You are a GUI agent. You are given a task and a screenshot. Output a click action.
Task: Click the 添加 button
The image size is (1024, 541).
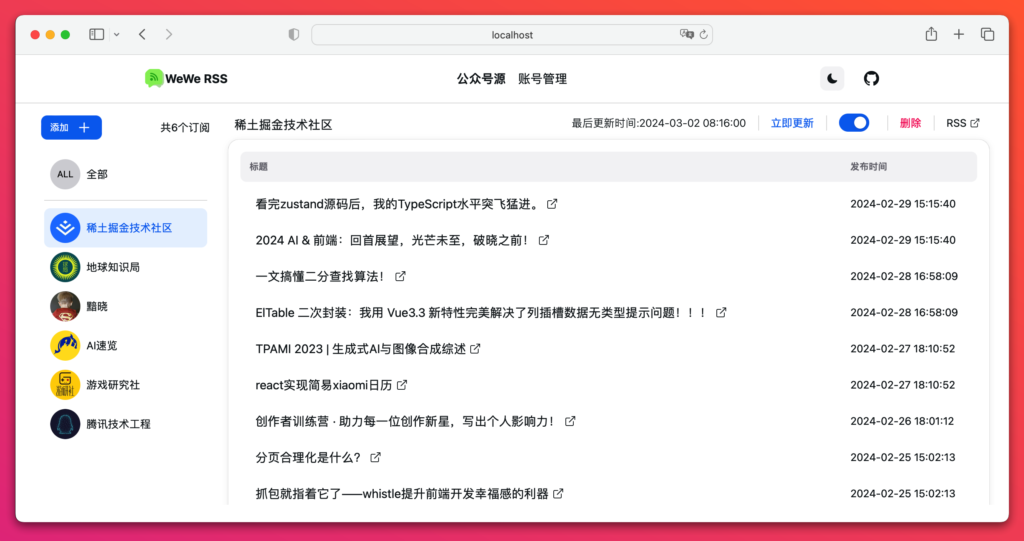(71, 127)
